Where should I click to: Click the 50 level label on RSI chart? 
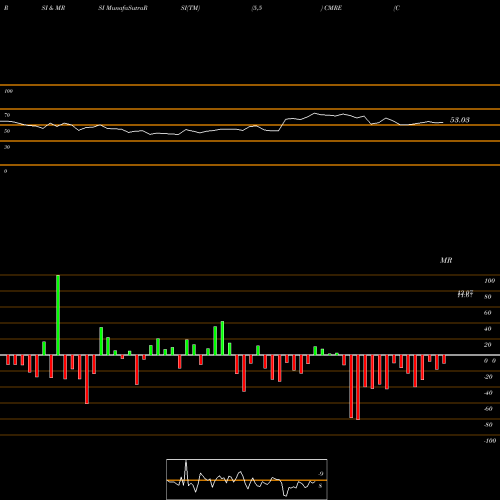tap(7, 131)
